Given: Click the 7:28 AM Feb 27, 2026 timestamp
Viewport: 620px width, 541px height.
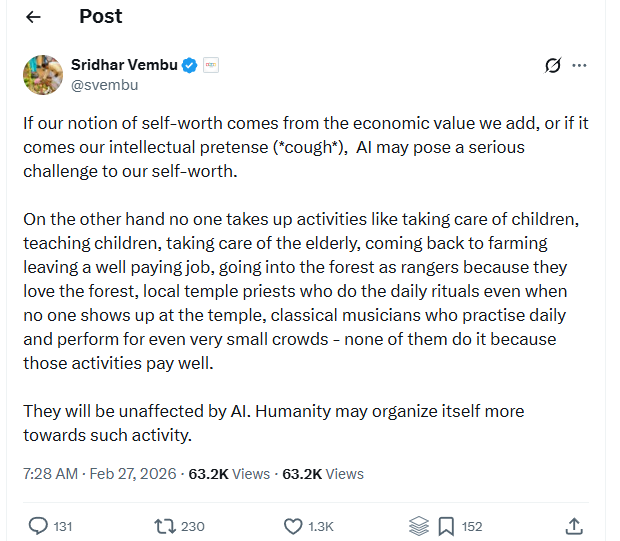Looking at the screenshot, I should point(99,473).
